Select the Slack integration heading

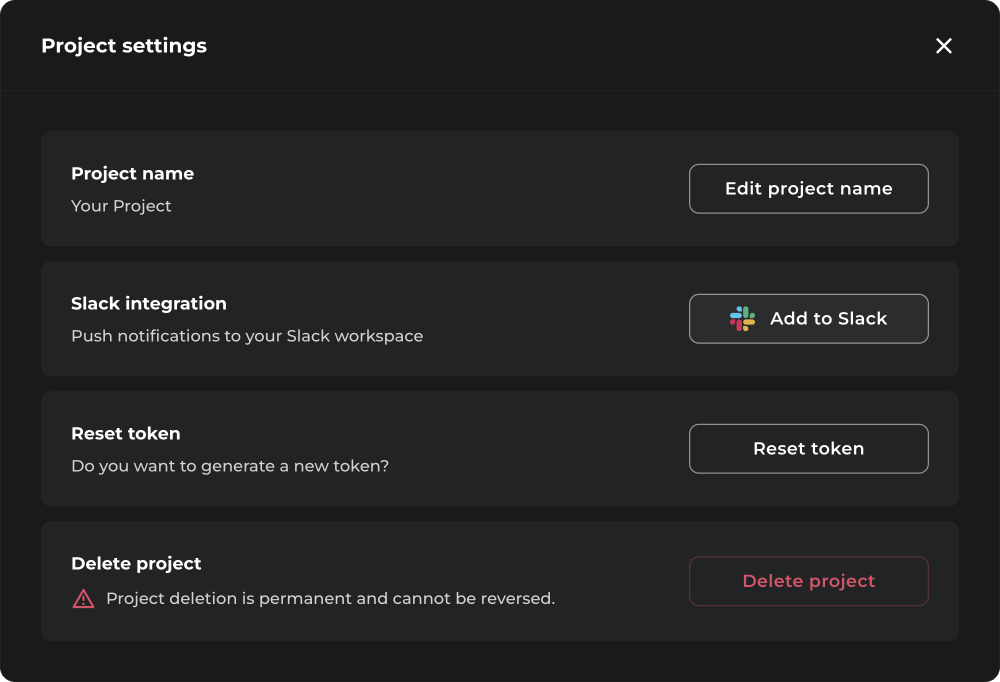[x=148, y=303]
